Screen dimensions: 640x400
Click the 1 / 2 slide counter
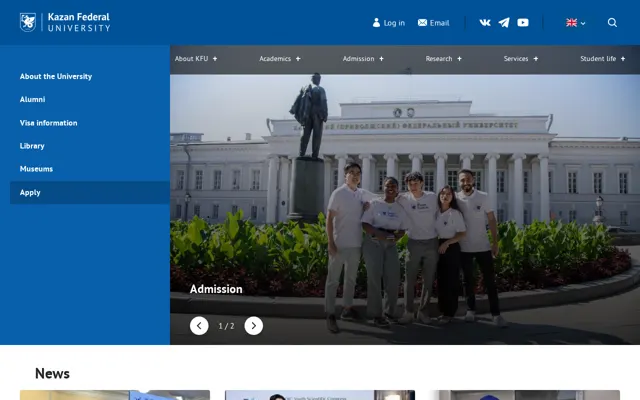pos(226,326)
